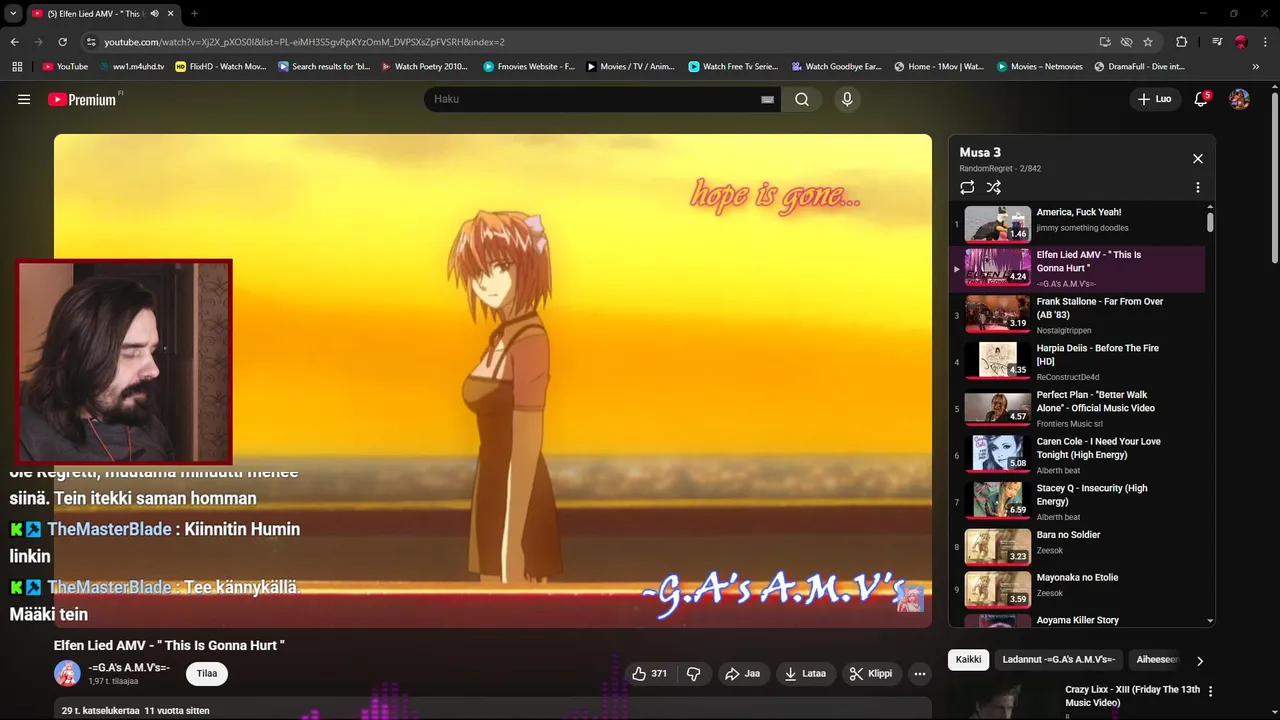The width and height of the screenshot is (1280, 720).
Task: Share the video with Jaa button
Action: coord(742,674)
